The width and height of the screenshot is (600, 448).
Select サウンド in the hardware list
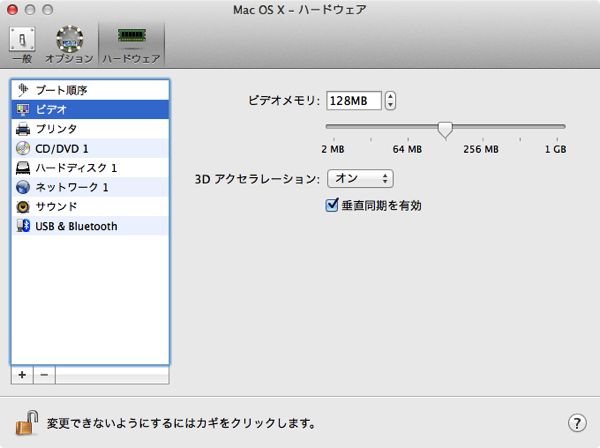pos(90,207)
